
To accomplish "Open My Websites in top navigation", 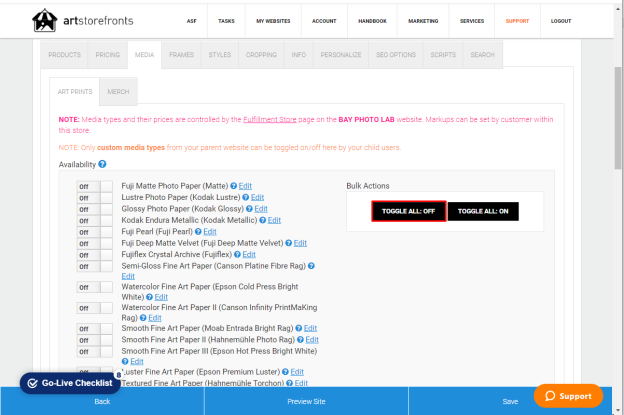I will [273, 21].
